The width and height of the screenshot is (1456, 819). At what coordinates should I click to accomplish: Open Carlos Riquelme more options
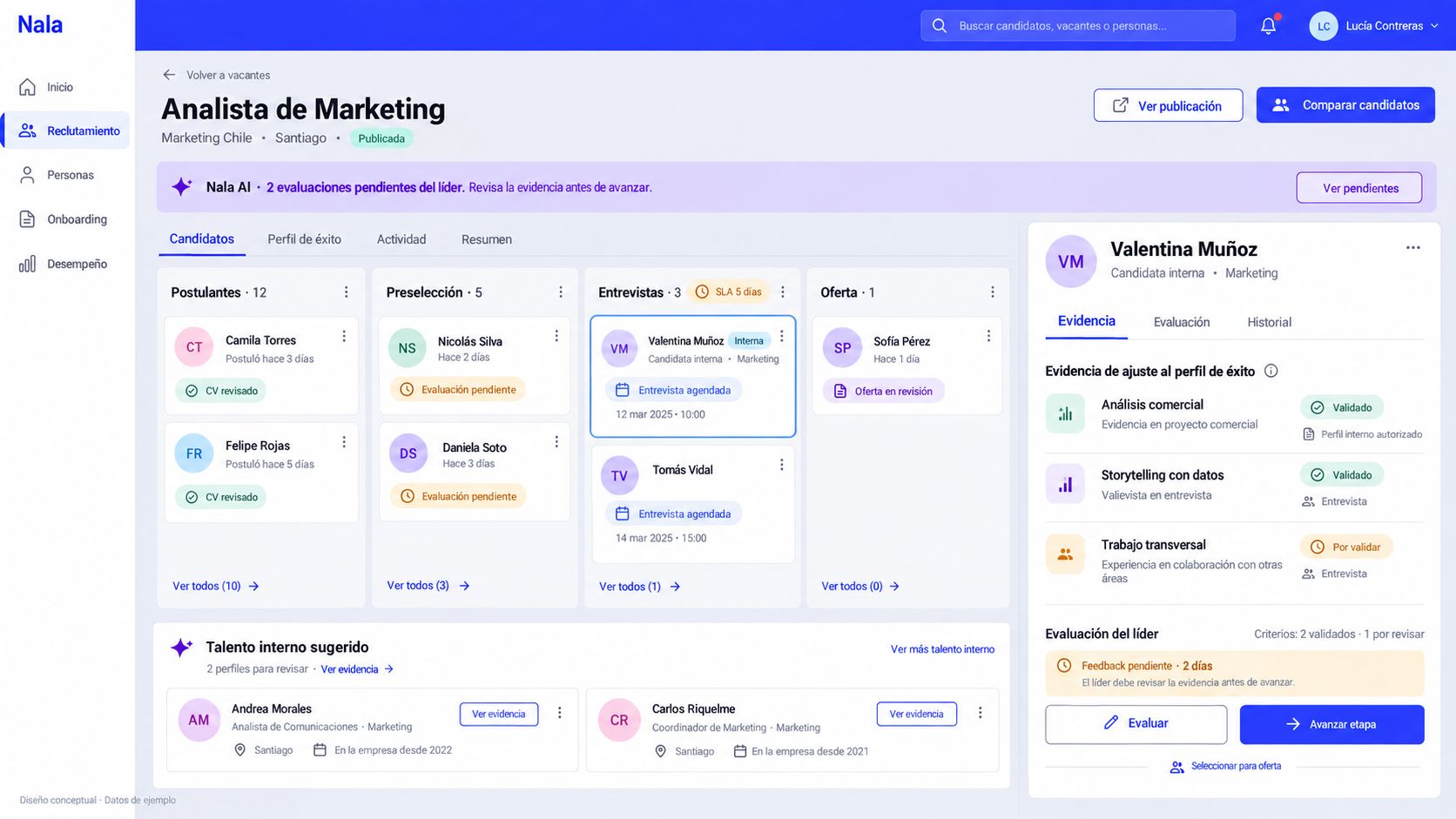pyautogui.click(x=980, y=713)
